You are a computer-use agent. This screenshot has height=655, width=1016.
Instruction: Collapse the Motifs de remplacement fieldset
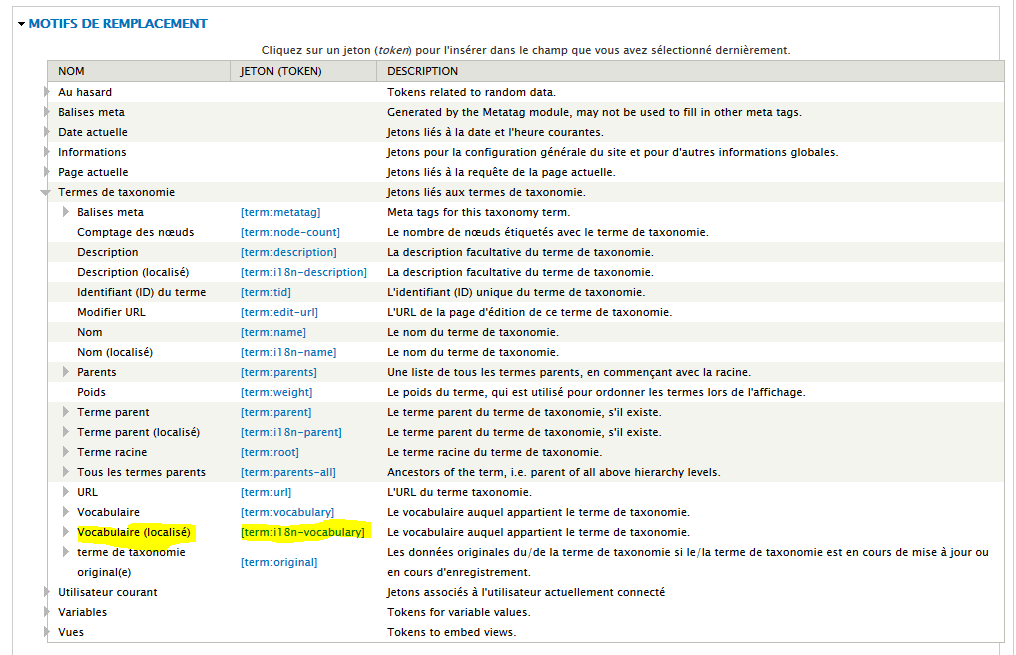click(x=117, y=23)
